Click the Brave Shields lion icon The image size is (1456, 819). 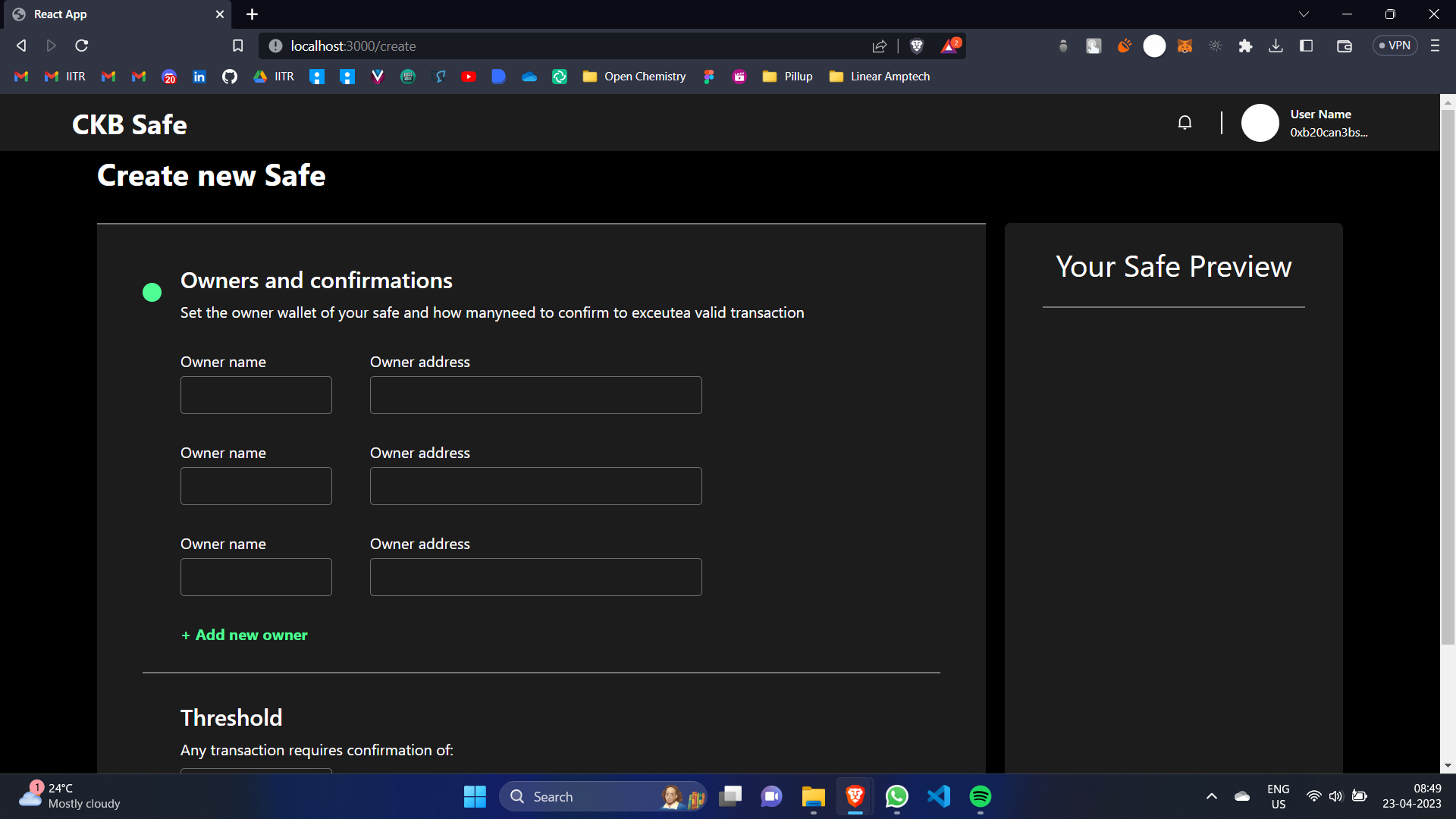click(916, 46)
